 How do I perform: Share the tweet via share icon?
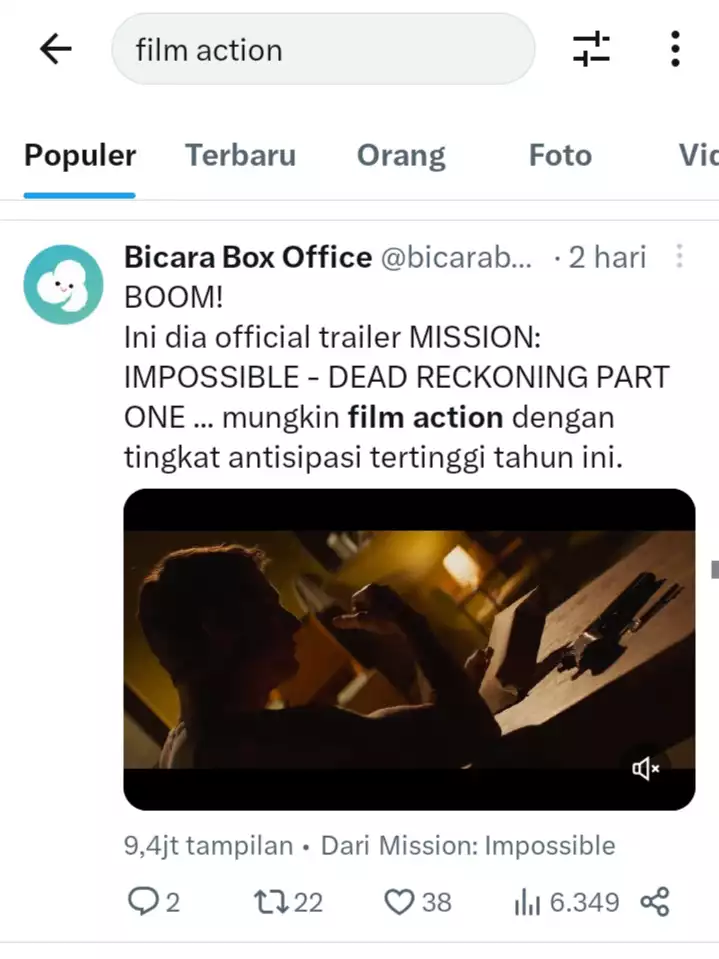655,902
